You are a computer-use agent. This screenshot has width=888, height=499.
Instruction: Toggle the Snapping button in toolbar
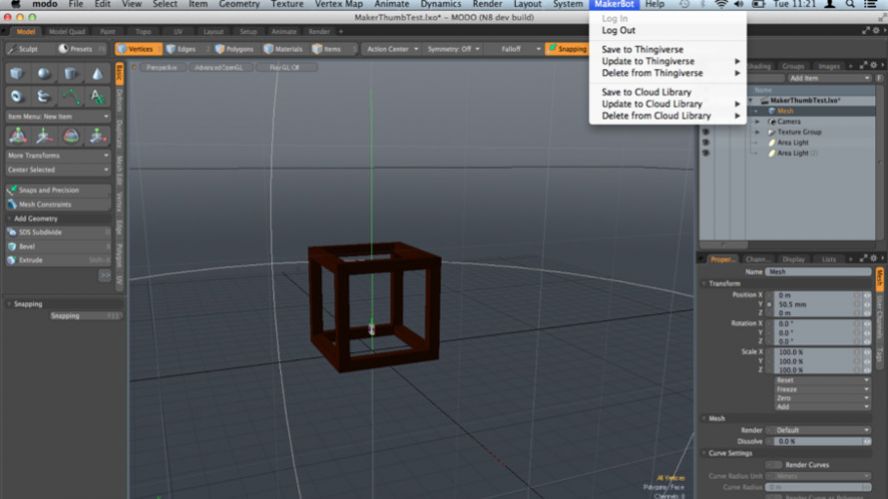[x=567, y=49]
